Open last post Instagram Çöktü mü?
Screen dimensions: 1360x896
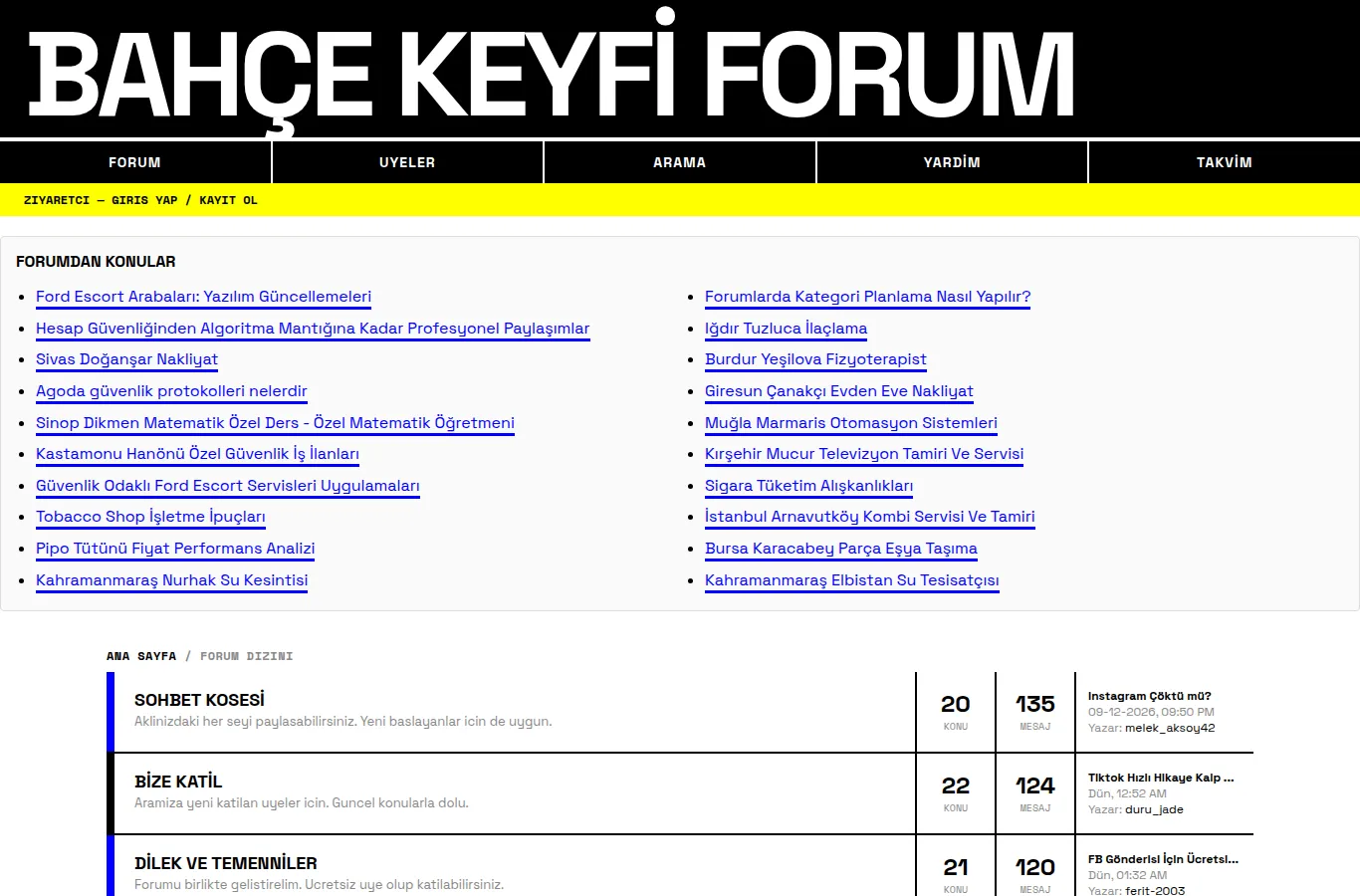click(1149, 696)
